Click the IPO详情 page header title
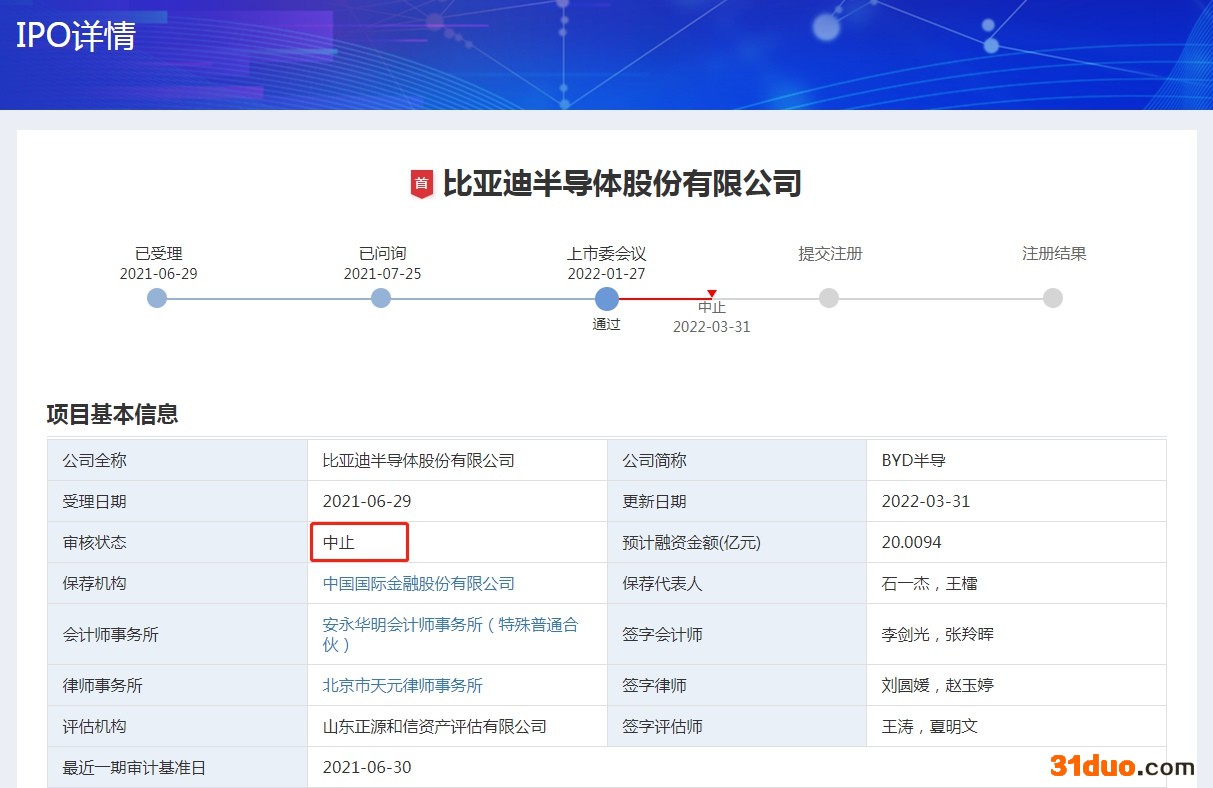The height and width of the screenshot is (788, 1213). 76,36
